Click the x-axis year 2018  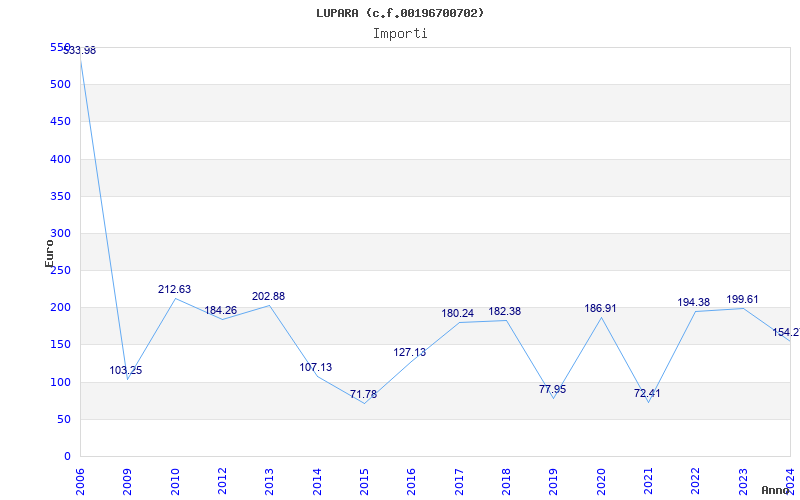pyautogui.click(x=506, y=481)
